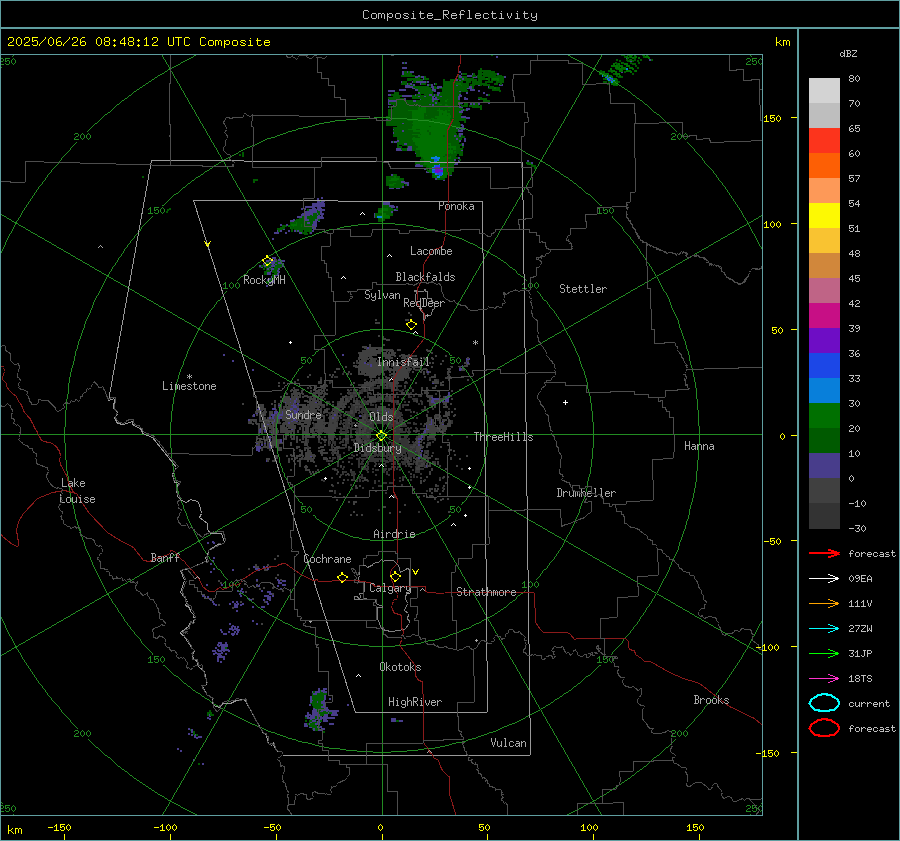This screenshot has width=900, height=841.
Task: Click the green echo cell southwest of HighRiver
Action: (x=319, y=710)
